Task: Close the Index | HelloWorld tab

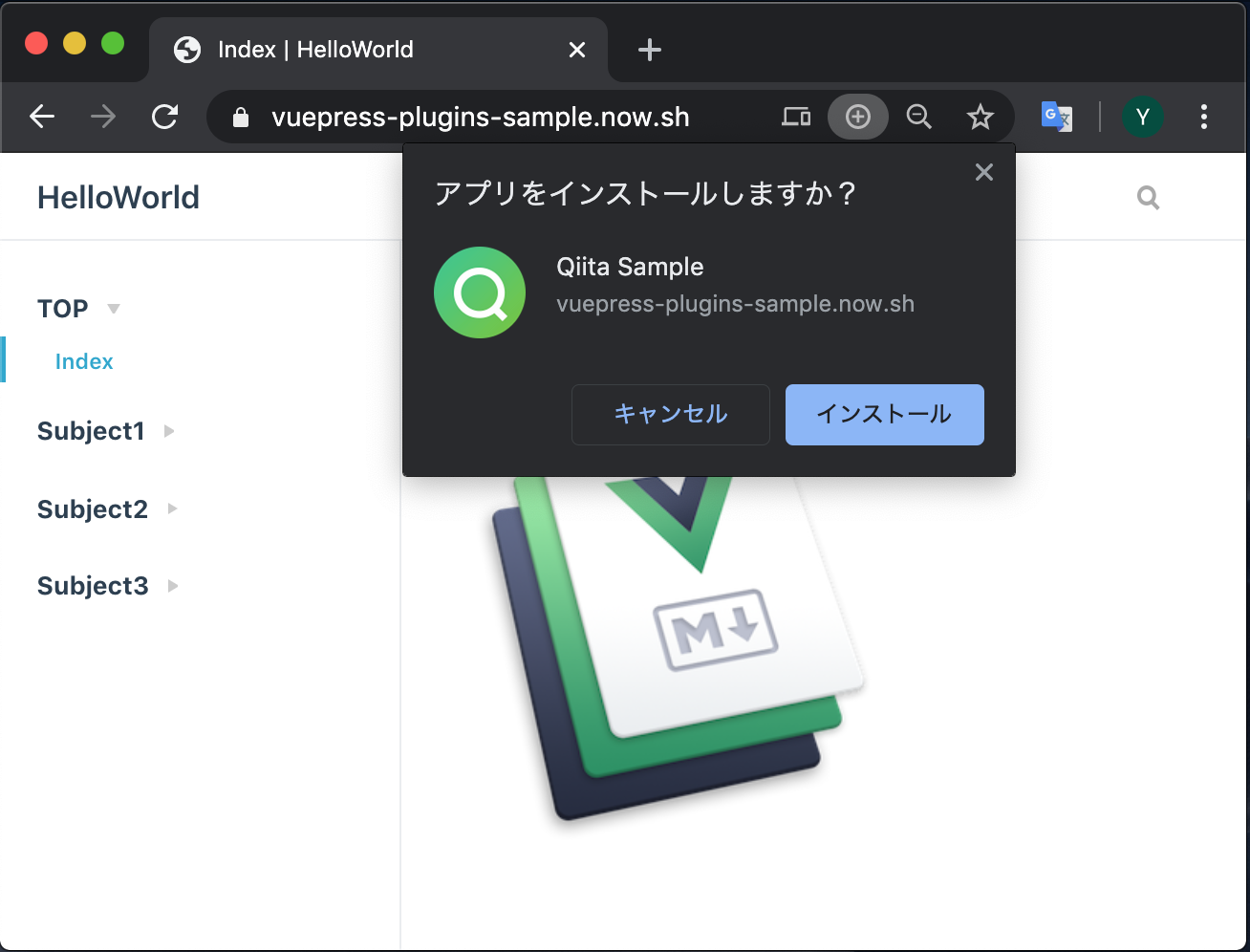Action: pyautogui.click(x=577, y=50)
